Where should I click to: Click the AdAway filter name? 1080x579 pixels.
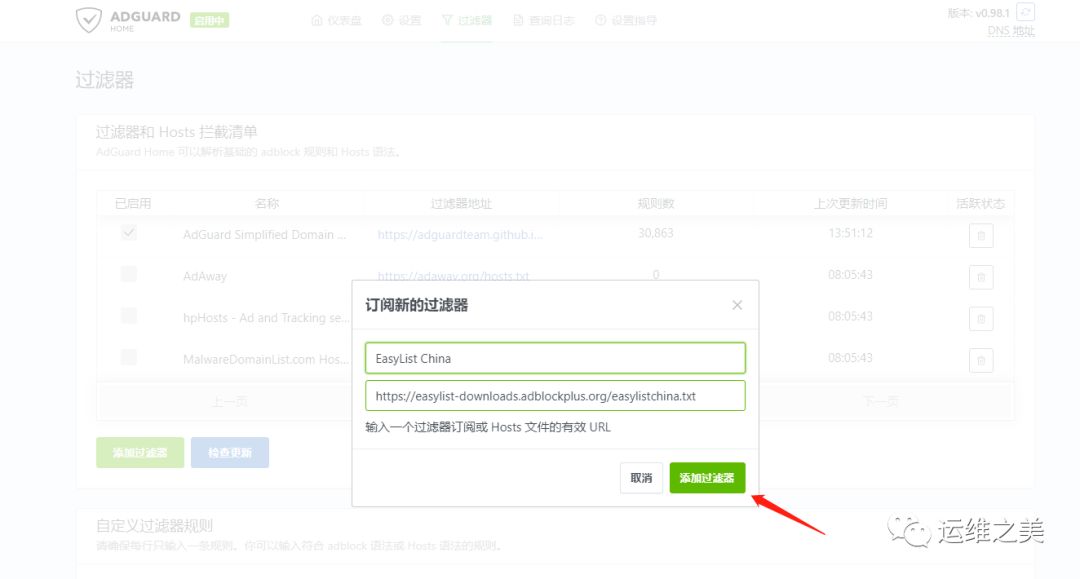coord(205,276)
